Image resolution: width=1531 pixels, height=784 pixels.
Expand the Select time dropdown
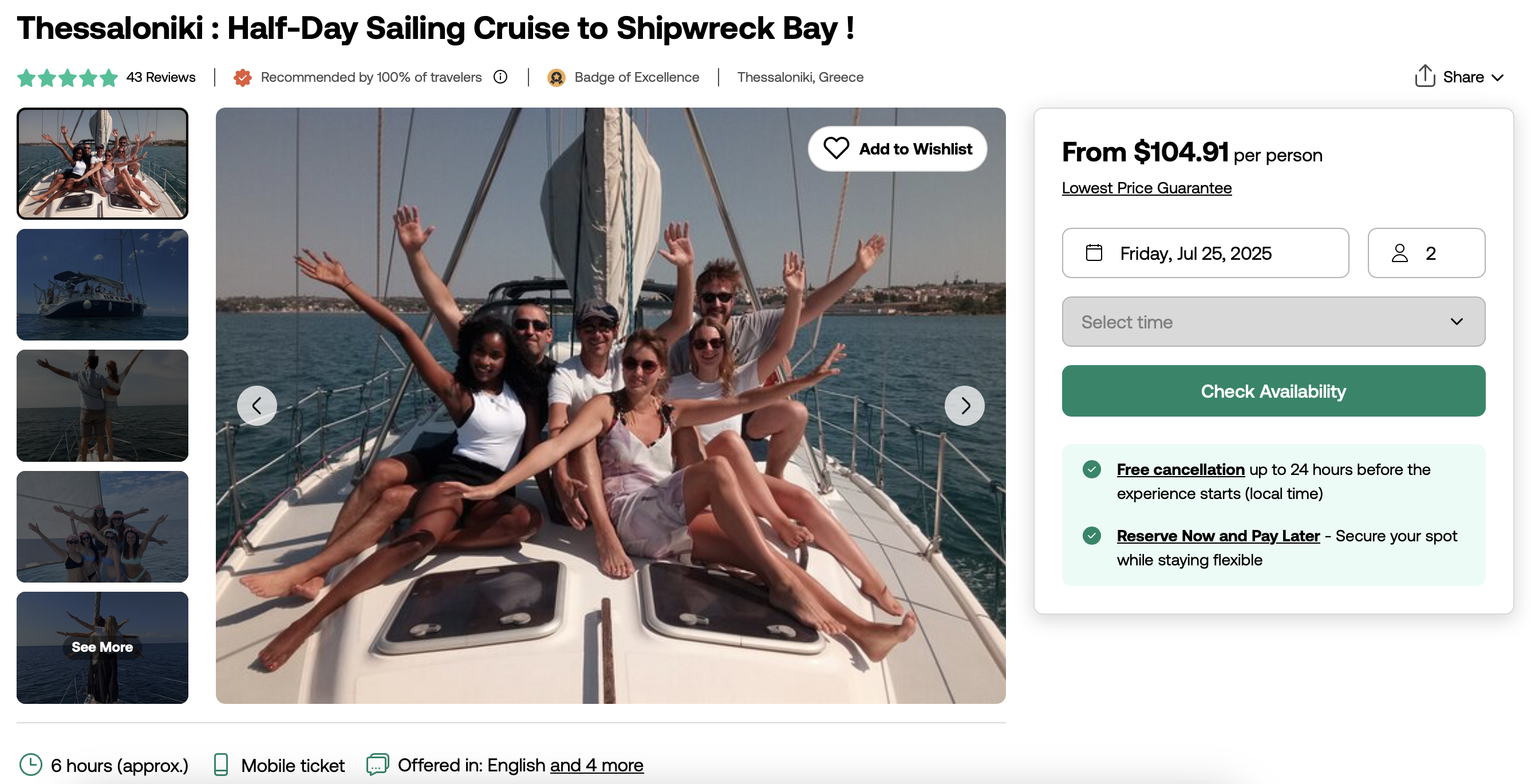tap(1273, 321)
